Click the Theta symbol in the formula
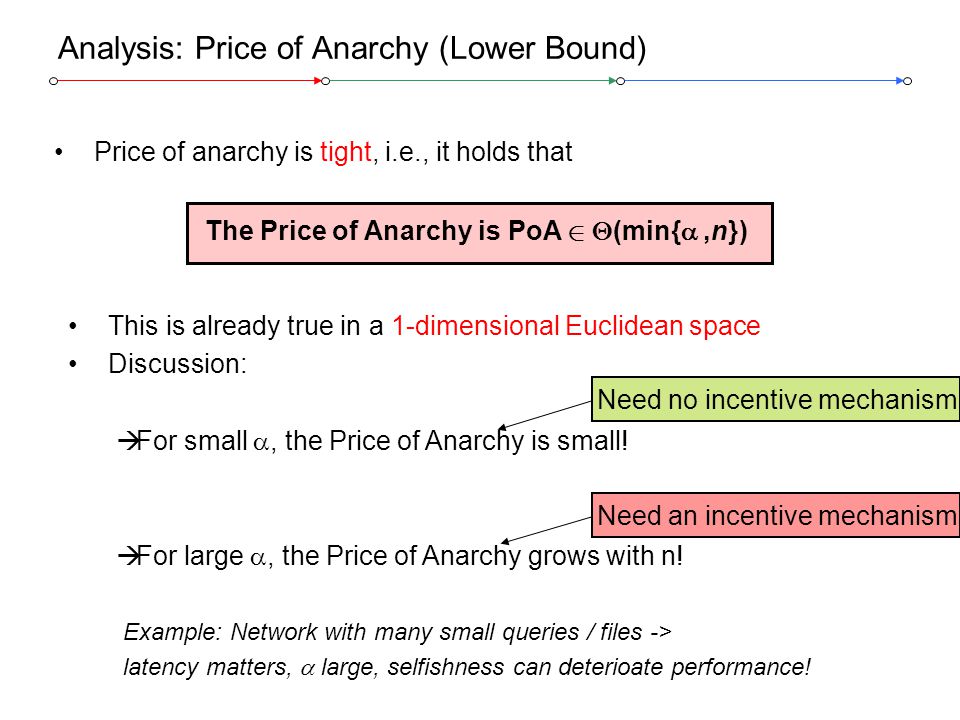Viewport: 960px width, 720px height. [x=602, y=231]
